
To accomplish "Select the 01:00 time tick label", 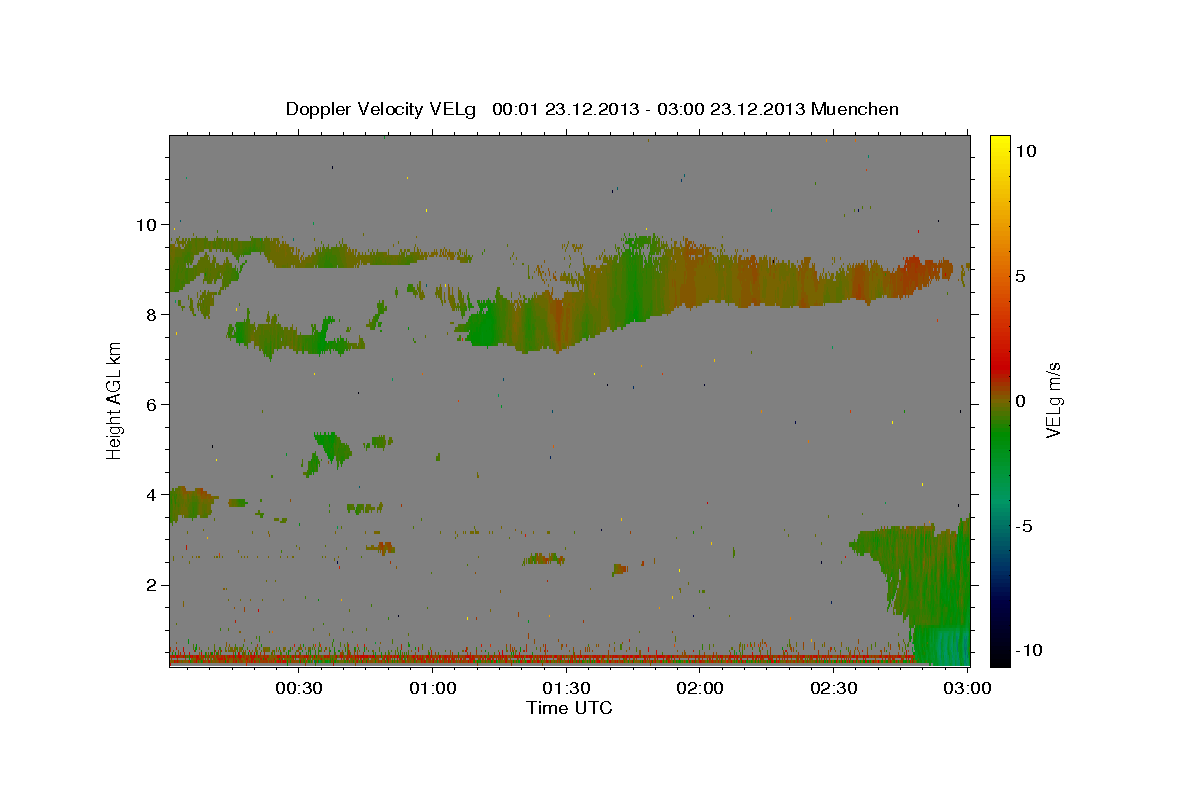I will 432,689.
